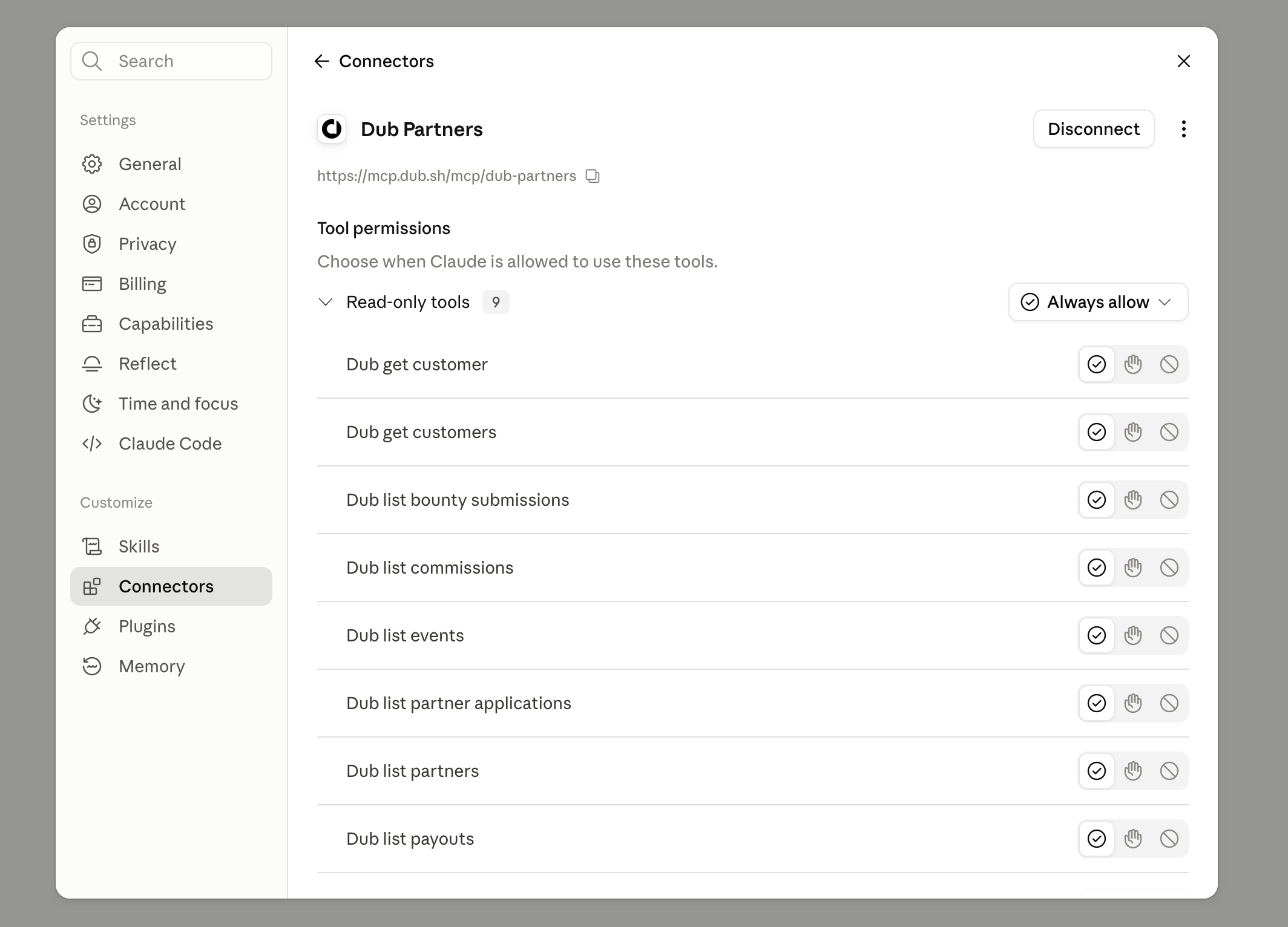Block the Dub get customers tool

[1169, 432]
